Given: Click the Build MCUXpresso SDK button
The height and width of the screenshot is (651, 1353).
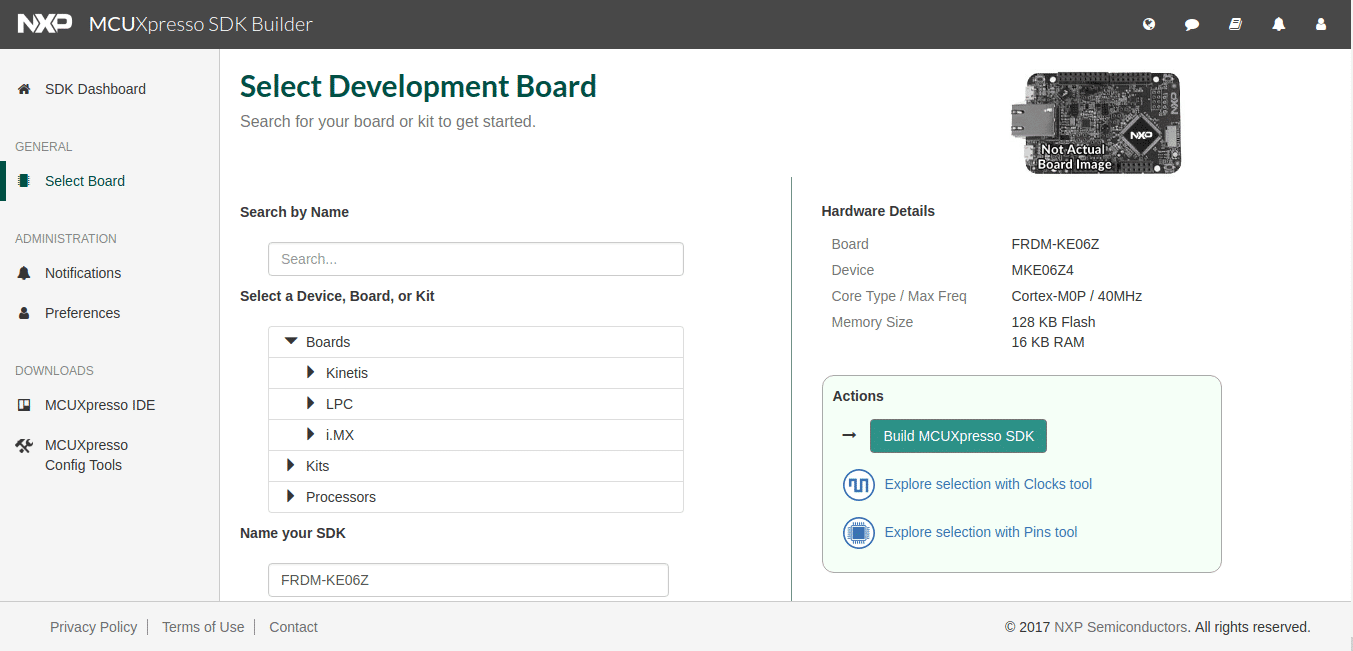Looking at the screenshot, I should (x=958, y=436).
